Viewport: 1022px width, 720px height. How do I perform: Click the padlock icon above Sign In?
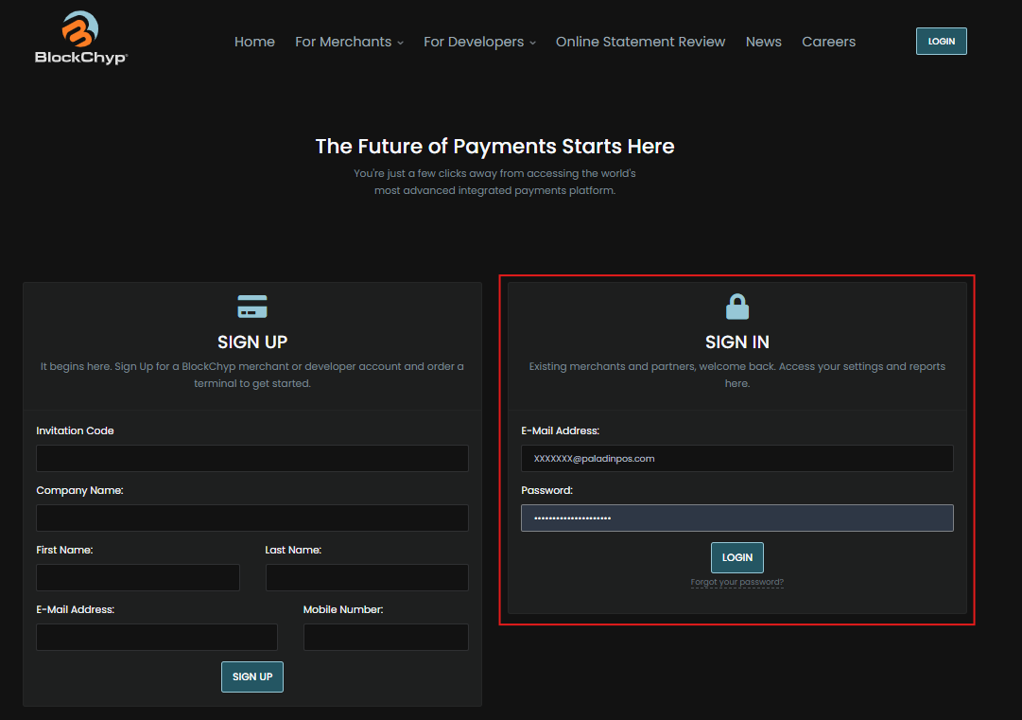[x=737, y=306]
